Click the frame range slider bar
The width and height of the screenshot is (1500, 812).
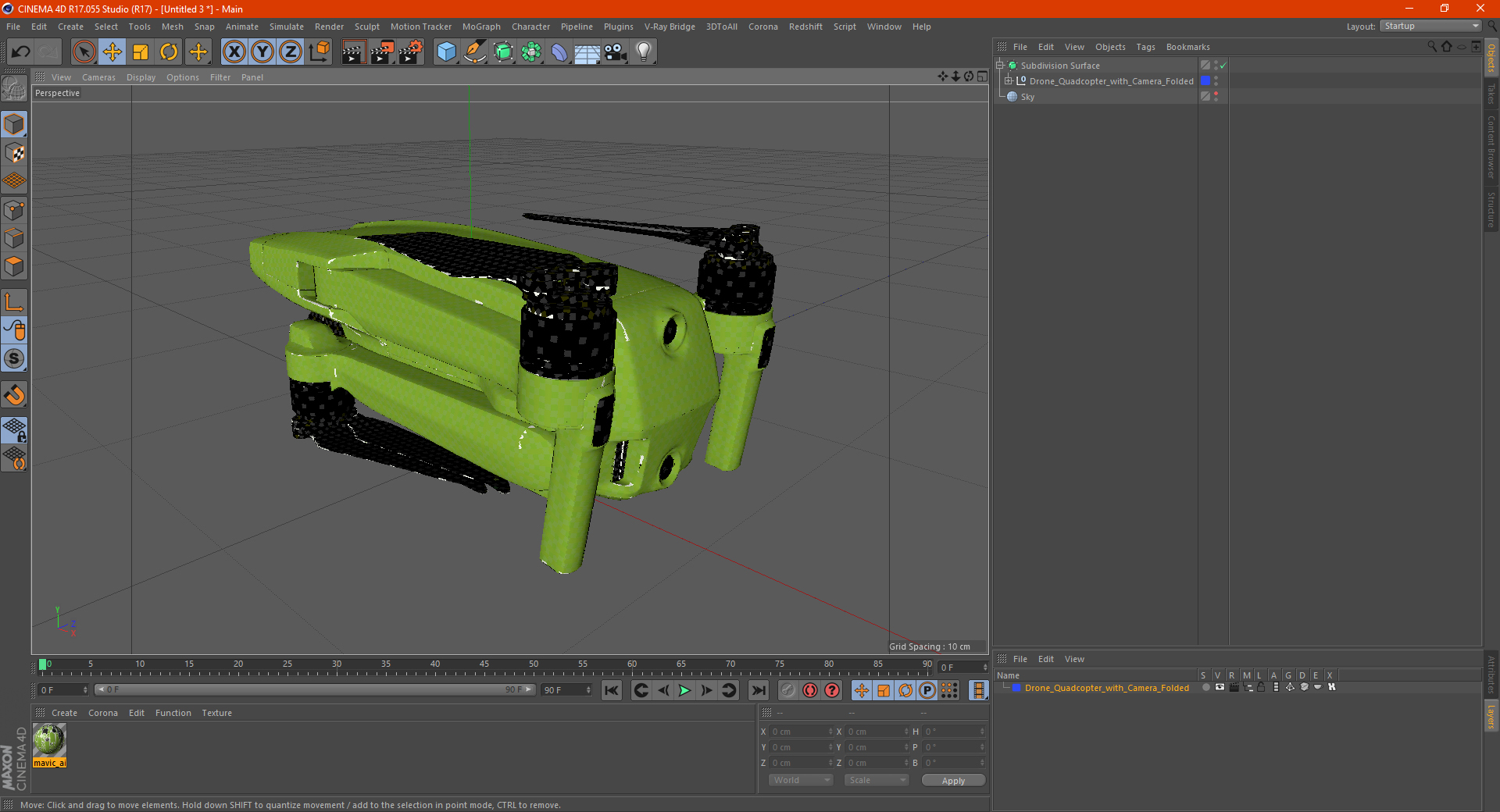click(x=315, y=689)
